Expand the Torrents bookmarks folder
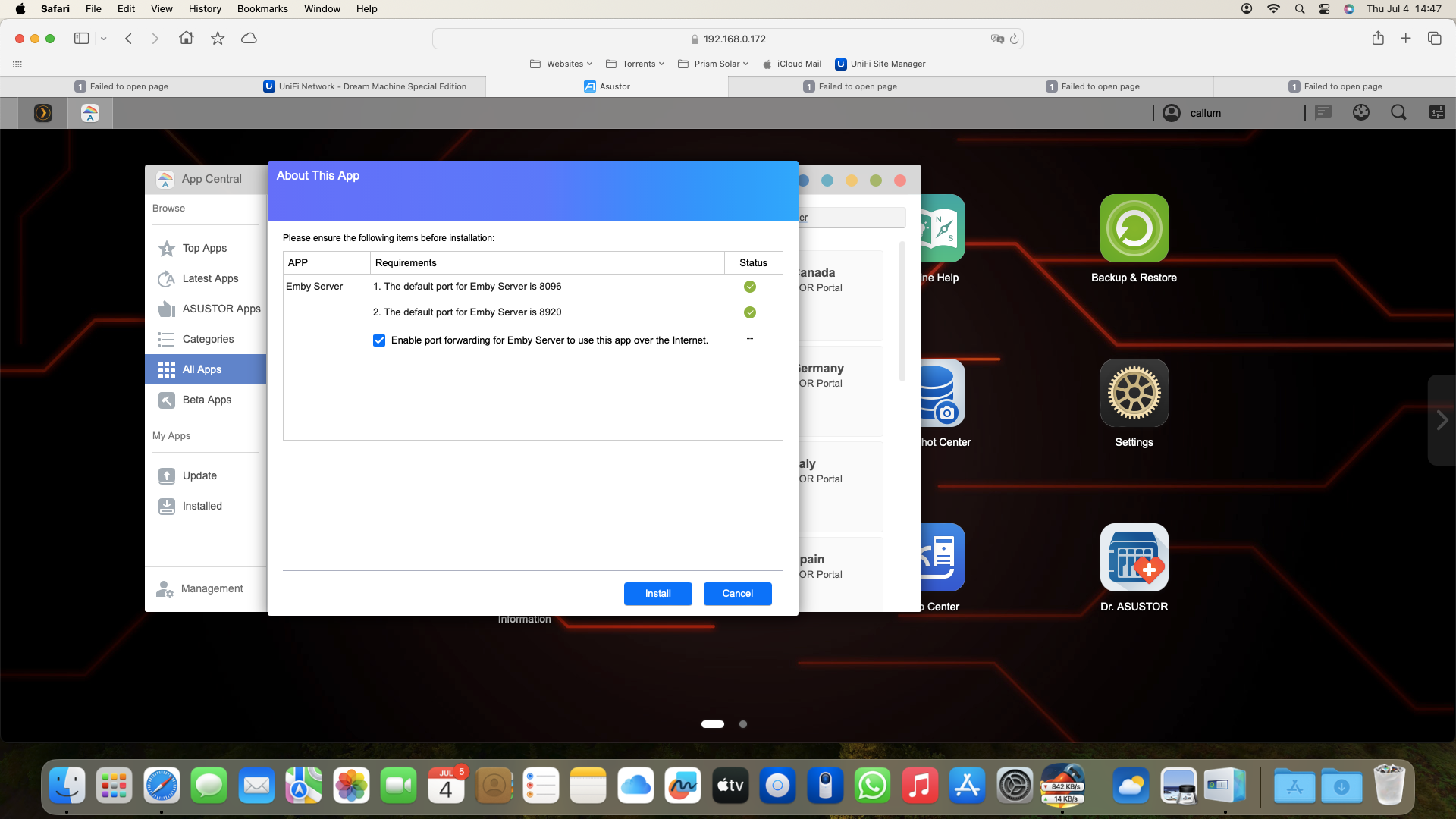Viewport: 1456px width, 819px height. tap(635, 64)
